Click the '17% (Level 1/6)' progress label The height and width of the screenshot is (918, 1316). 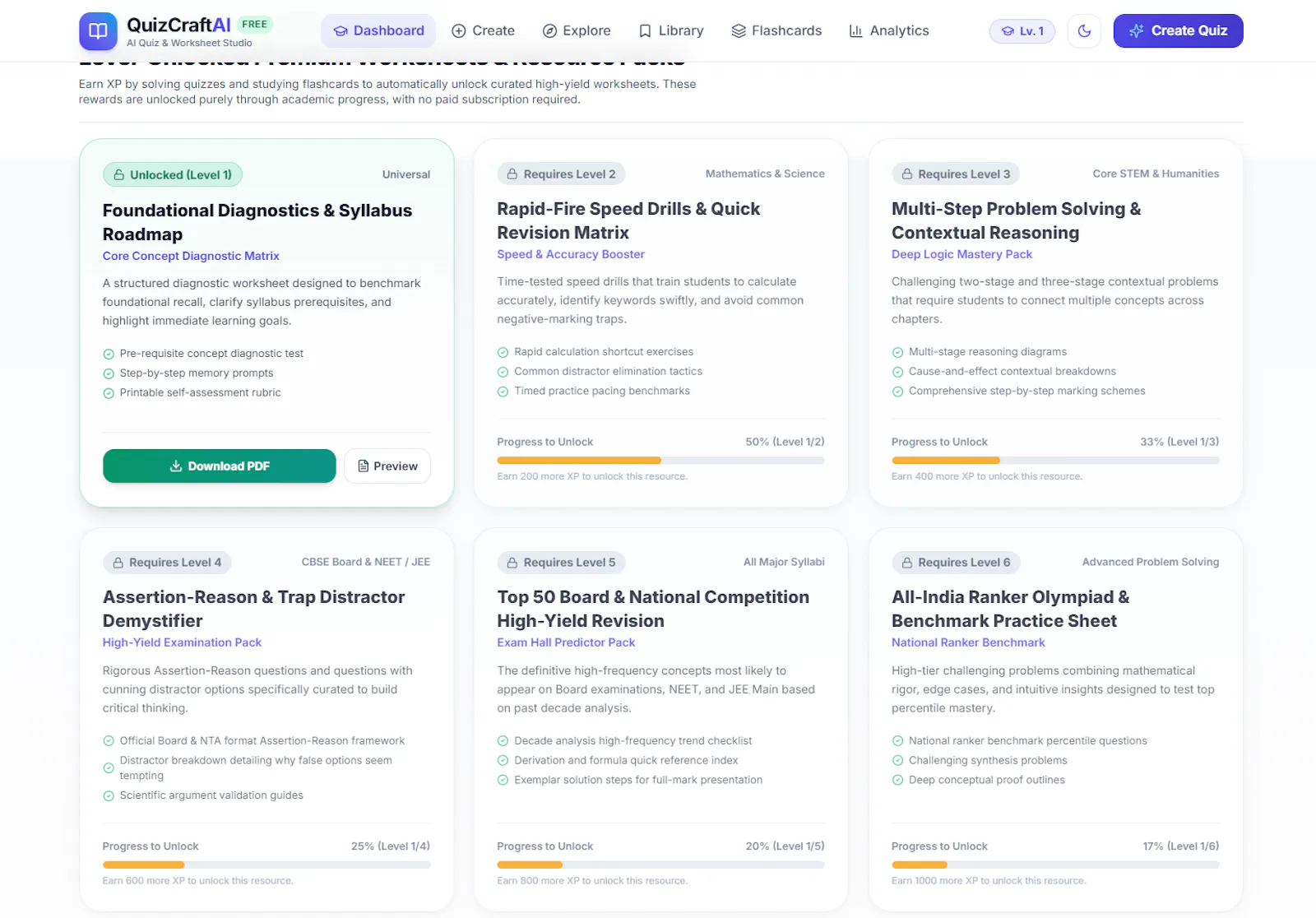click(1180, 846)
